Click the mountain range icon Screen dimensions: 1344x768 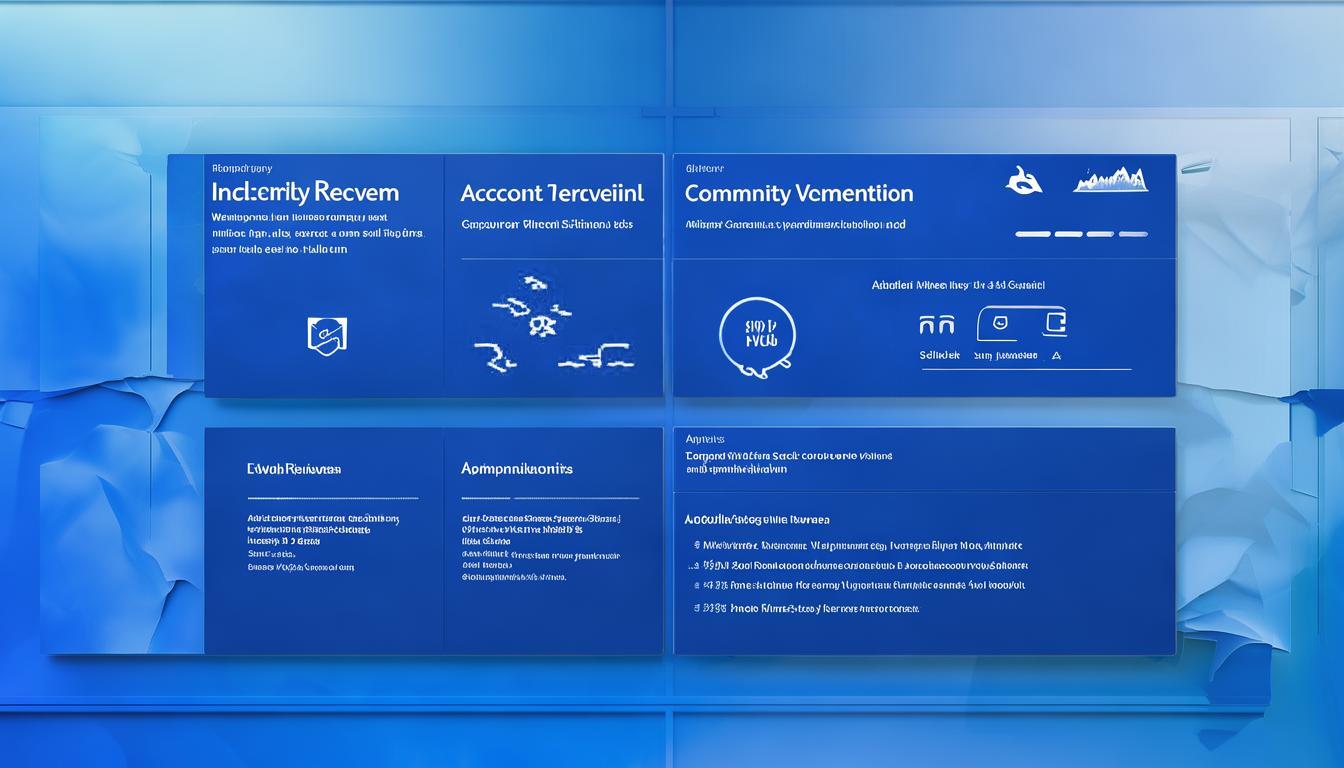click(x=1110, y=180)
